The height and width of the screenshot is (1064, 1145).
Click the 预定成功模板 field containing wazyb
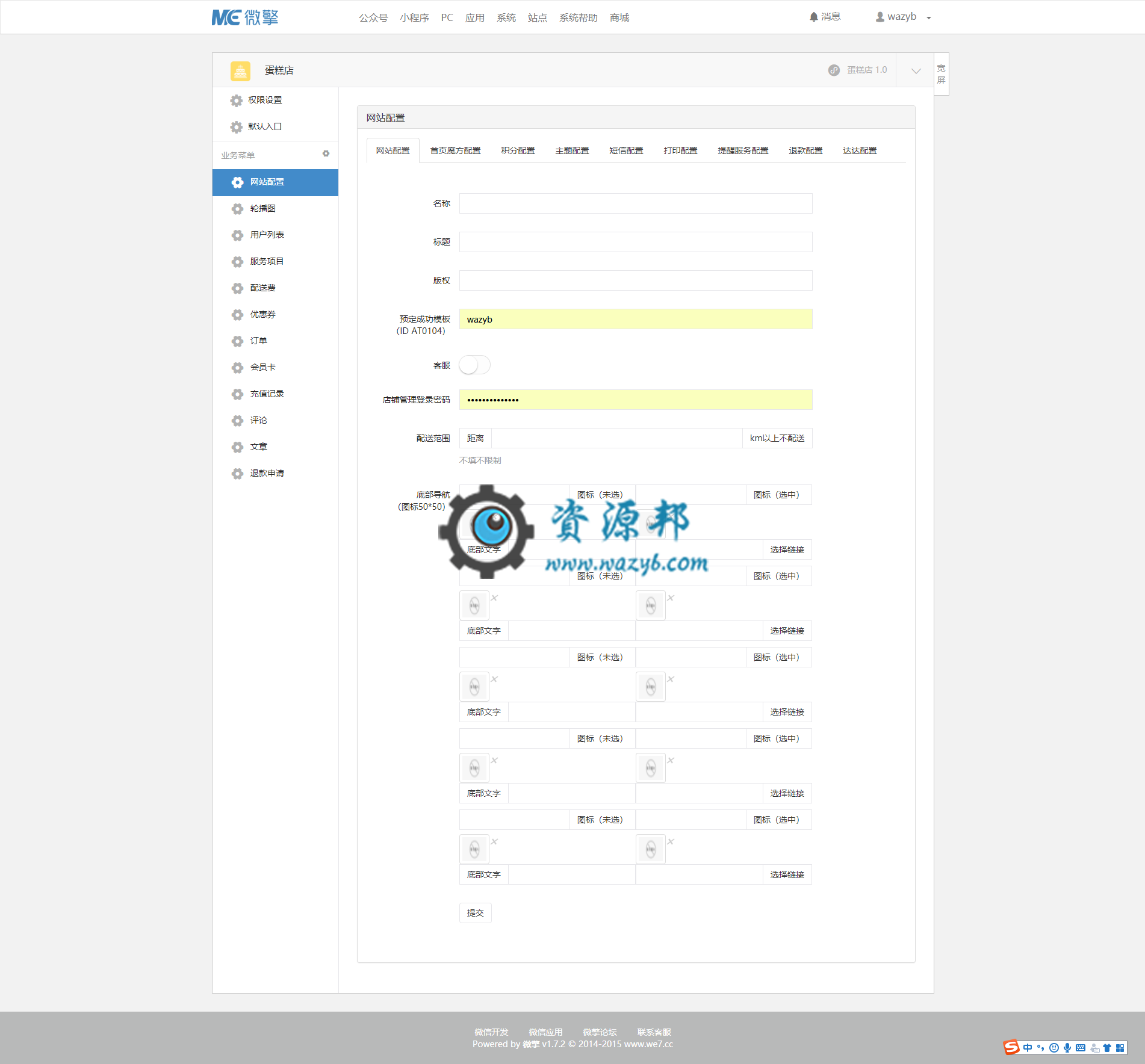(636, 319)
